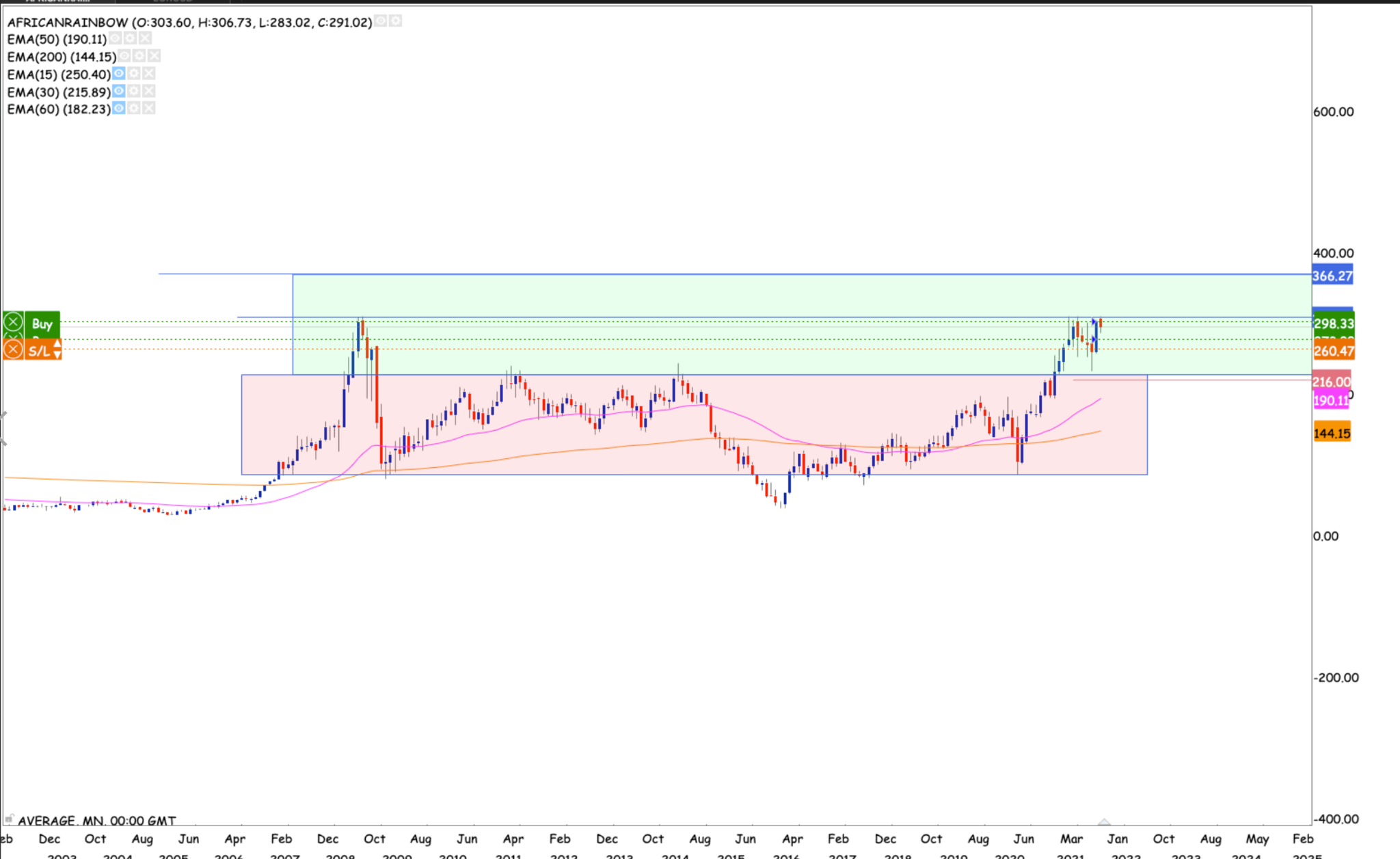Show EMA(50) with its eye toggle
The width and height of the screenshot is (1400, 859).
115,39
